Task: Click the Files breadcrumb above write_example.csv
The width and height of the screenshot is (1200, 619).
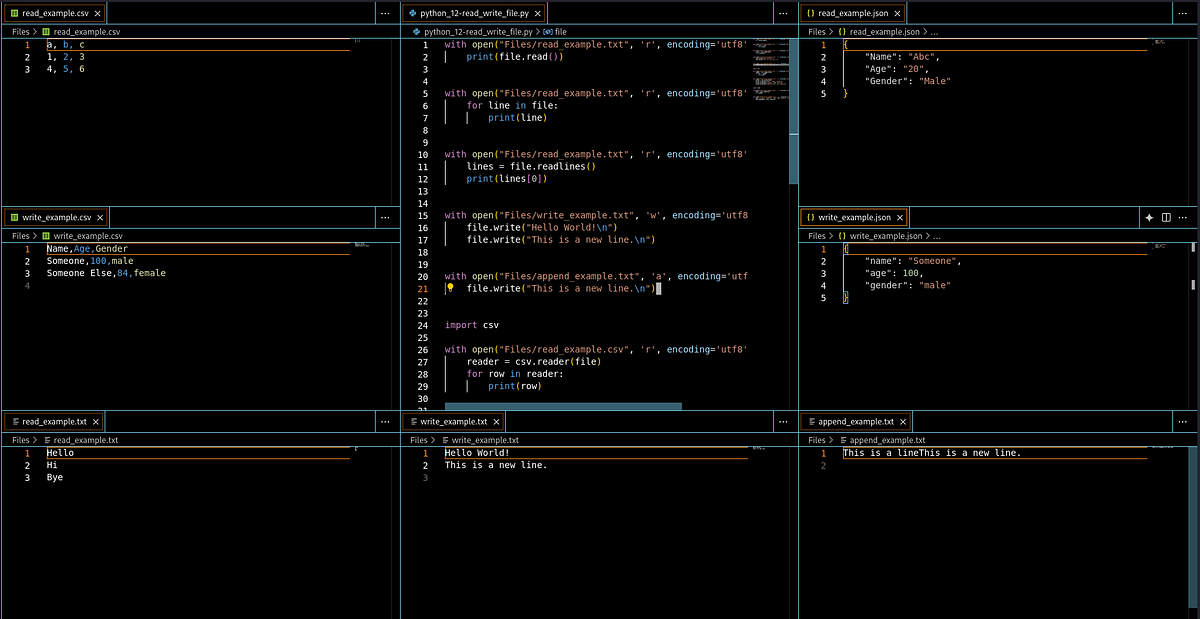Action: [x=21, y=236]
